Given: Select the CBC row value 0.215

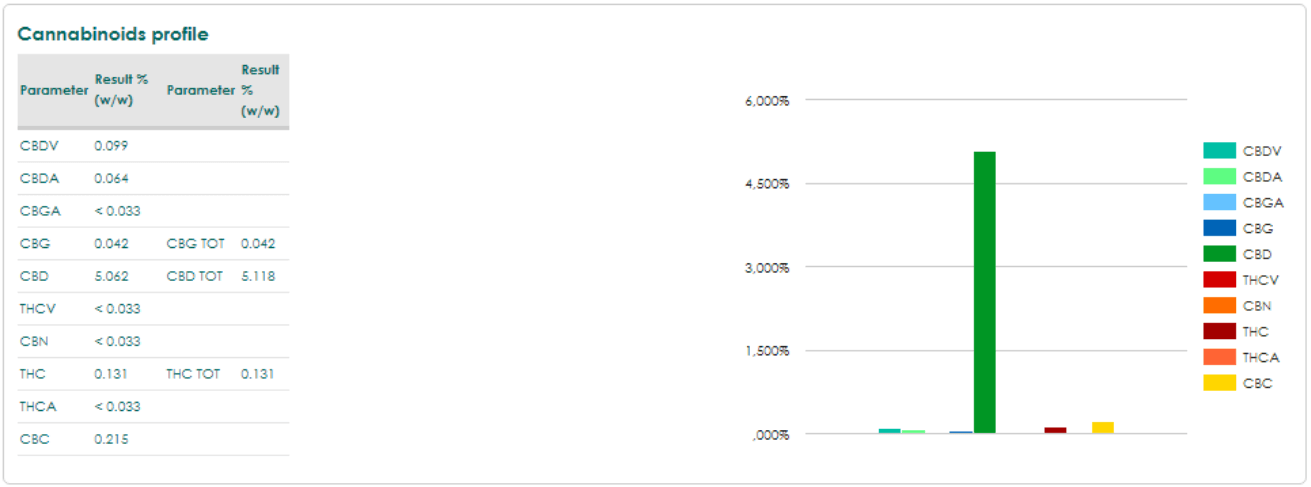Looking at the screenshot, I should 111,439.
